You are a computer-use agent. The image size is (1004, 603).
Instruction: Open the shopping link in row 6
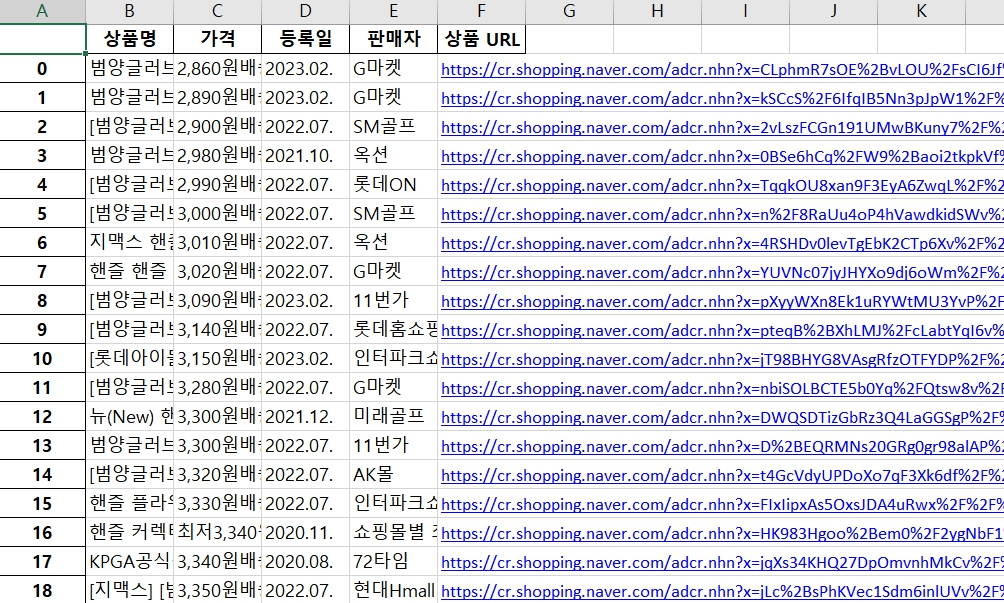[722, 243]
